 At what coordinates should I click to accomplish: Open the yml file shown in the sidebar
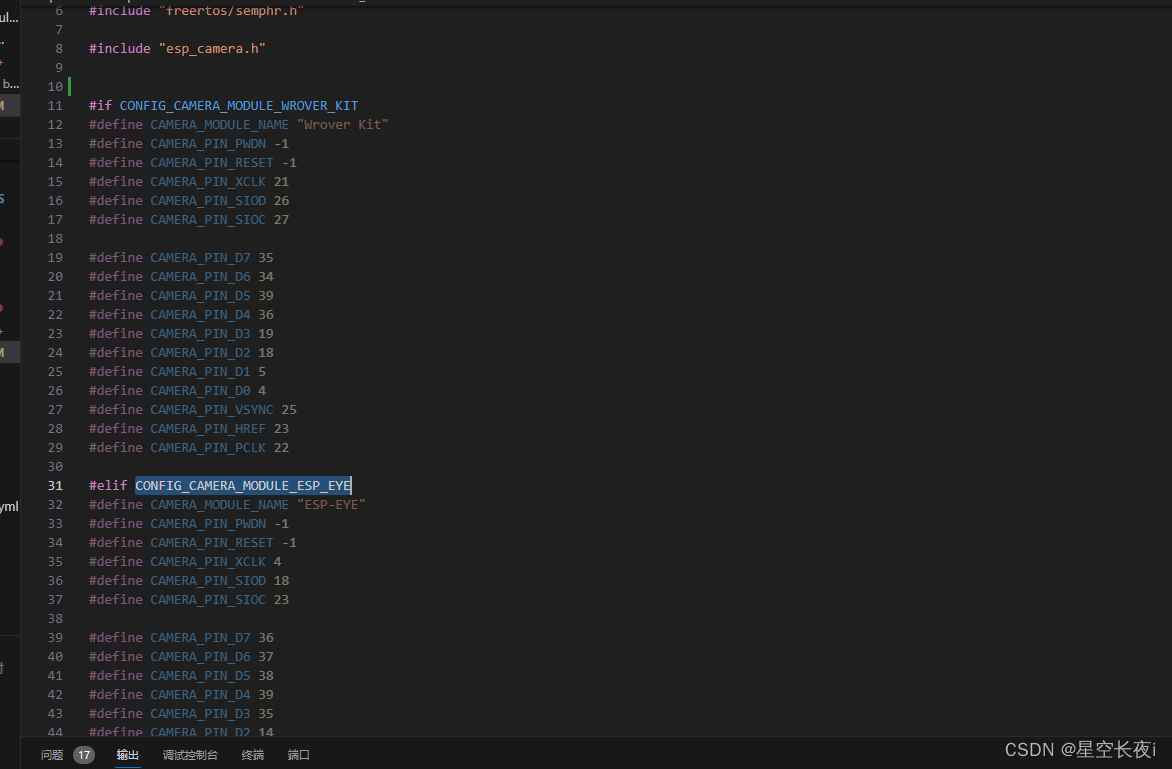coord(7,506)
